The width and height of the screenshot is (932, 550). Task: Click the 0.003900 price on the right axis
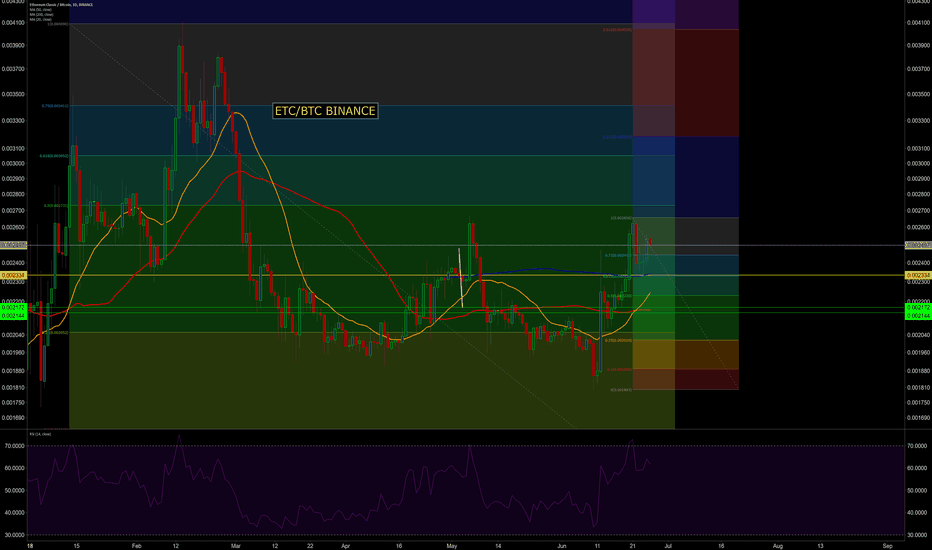click(918, 45)
